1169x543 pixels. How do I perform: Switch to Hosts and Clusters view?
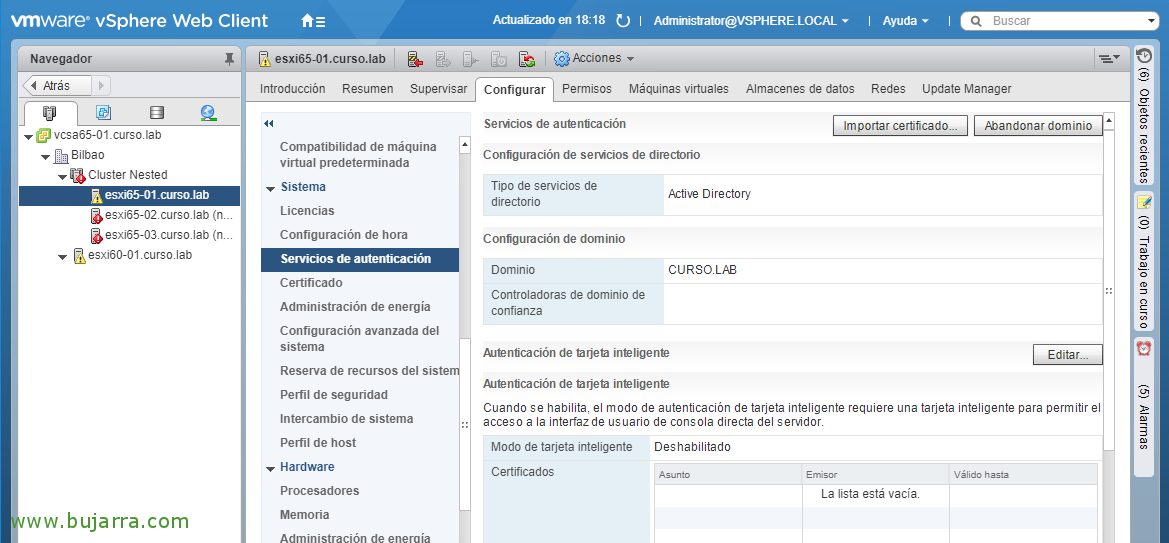click(x=50, y=113)
